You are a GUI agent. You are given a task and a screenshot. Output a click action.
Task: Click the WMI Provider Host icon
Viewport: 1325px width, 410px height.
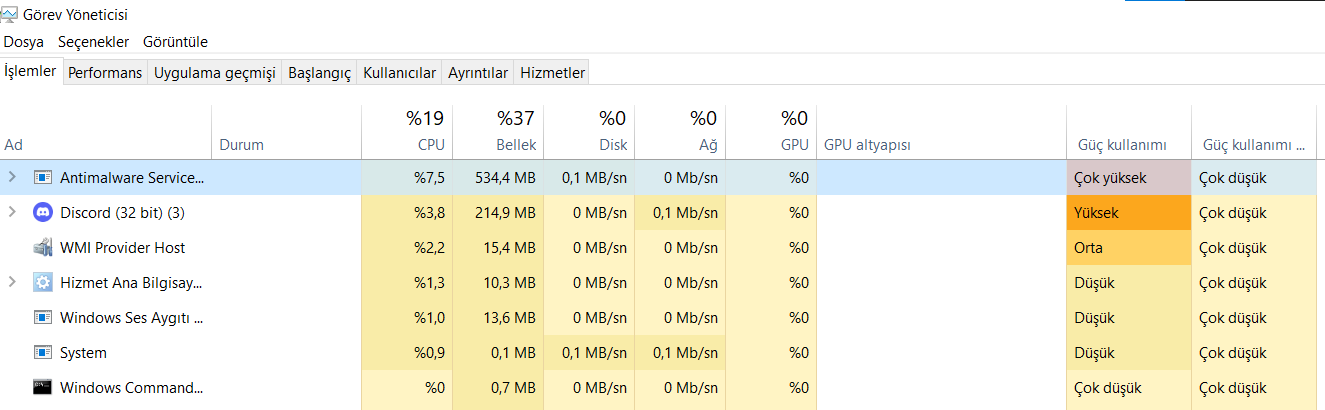[x=43, y=248]
